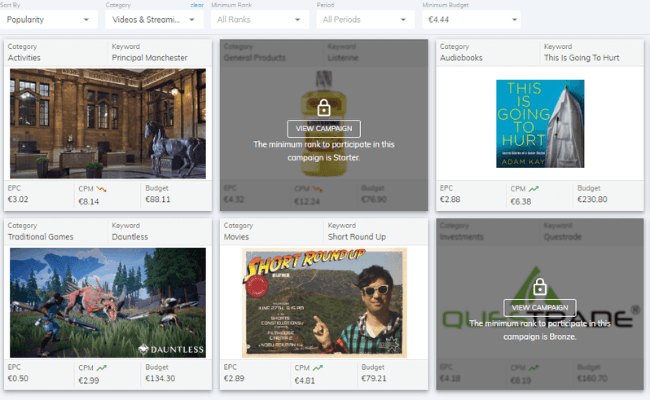Open the Minimum Budget €4.44 dropdown
Viewport: 650px width, 400px height.
point(471,19)
